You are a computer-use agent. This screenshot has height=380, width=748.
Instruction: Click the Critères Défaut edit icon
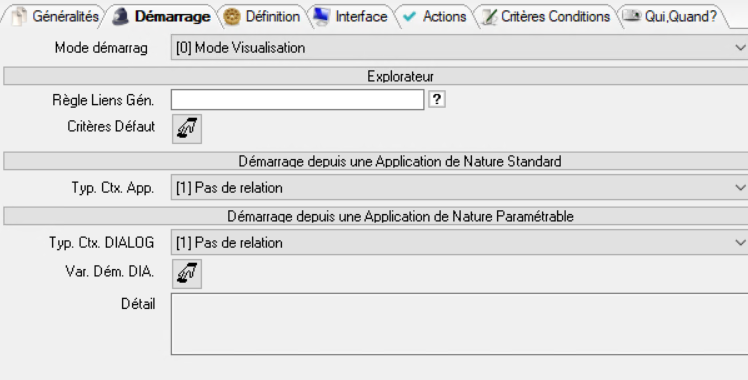click(187, 129)
